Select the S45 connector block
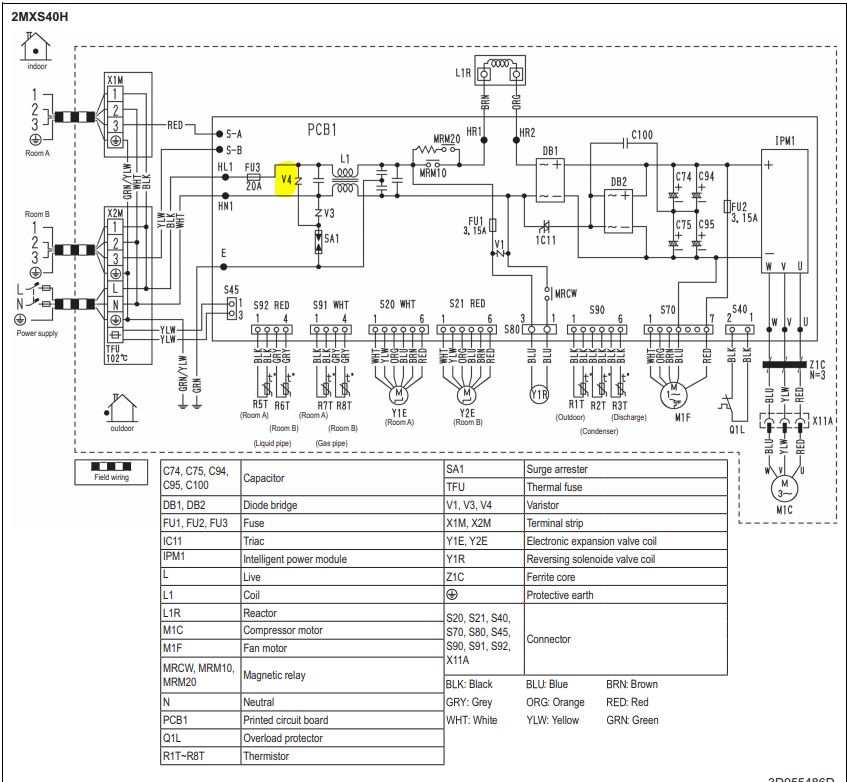Screen dimensions: 847x782 pos(233,307)
